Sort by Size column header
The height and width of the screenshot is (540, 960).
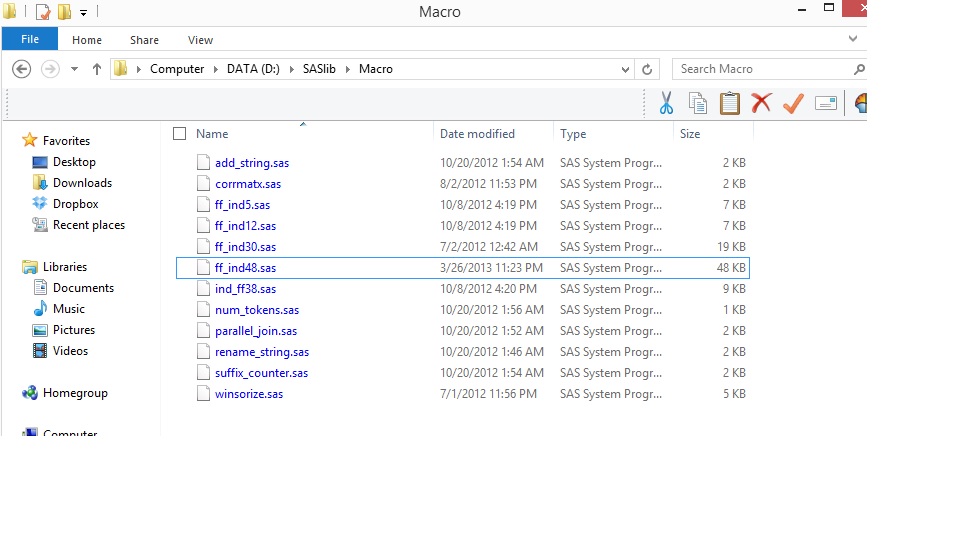pyautogui.click(x=690, y=133)
